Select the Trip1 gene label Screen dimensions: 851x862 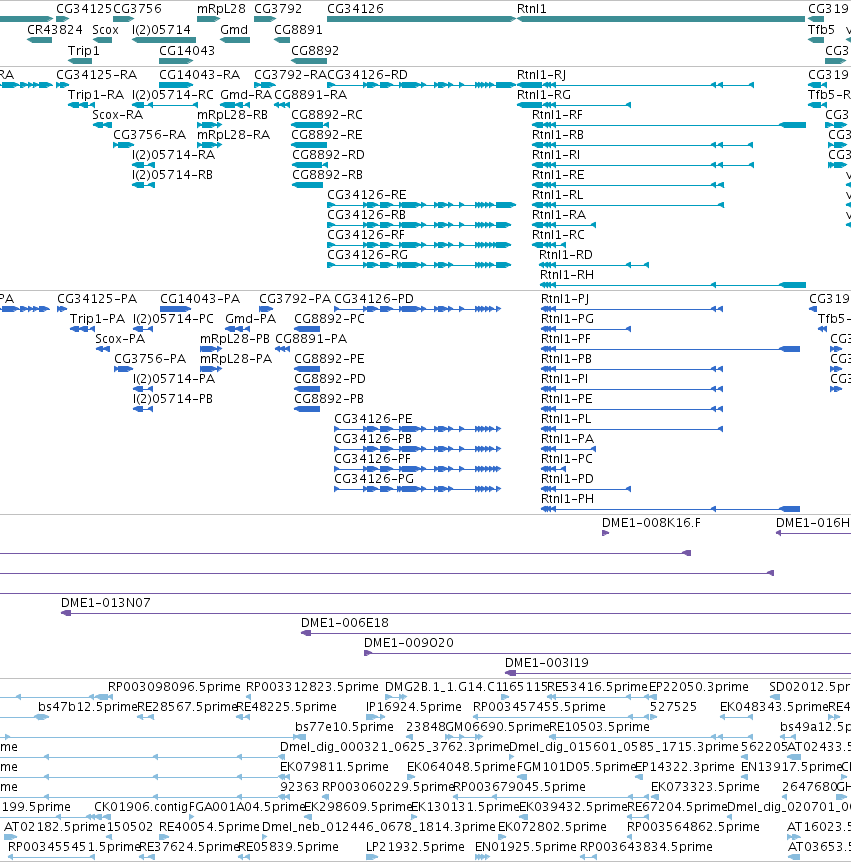tap(84, 51)
